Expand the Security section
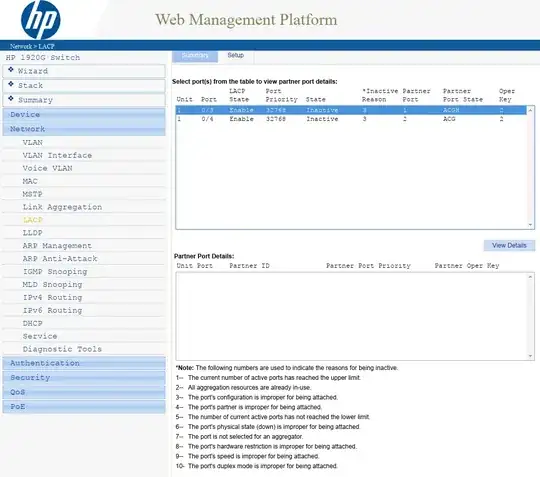This screenshot has height=477, width=540. [x=84, y=377]
